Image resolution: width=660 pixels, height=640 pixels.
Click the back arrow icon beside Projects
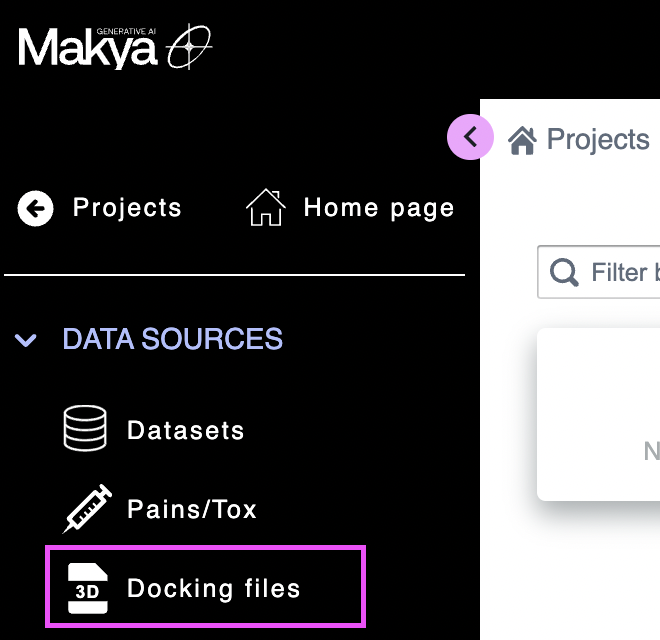tap(35, 209)
